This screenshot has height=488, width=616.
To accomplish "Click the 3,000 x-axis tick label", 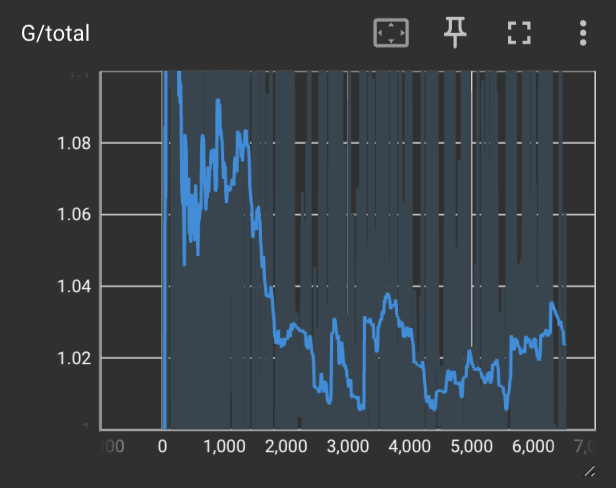I will (x=348, y=446).
